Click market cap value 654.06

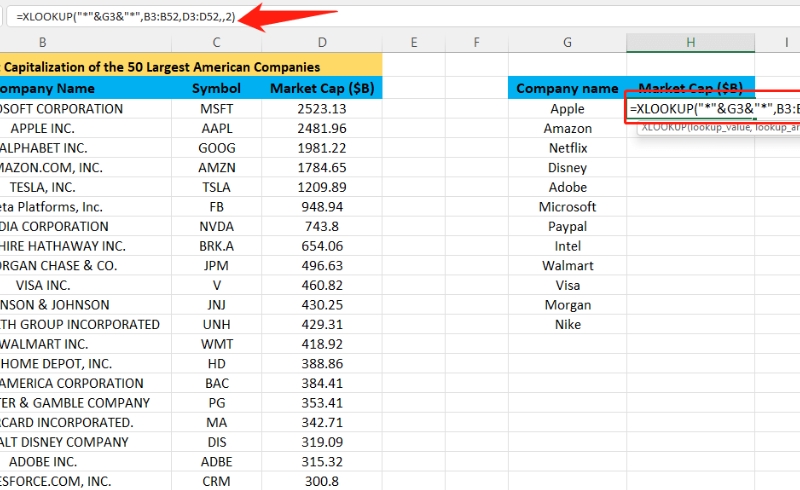tap(322, 246)
